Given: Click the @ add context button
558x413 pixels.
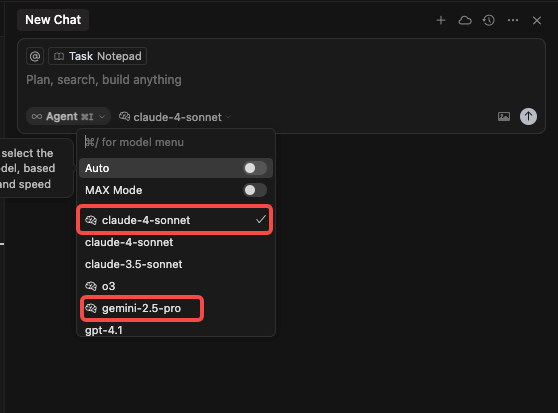Looking at the screenshot, I should click(x=35, y=56).
